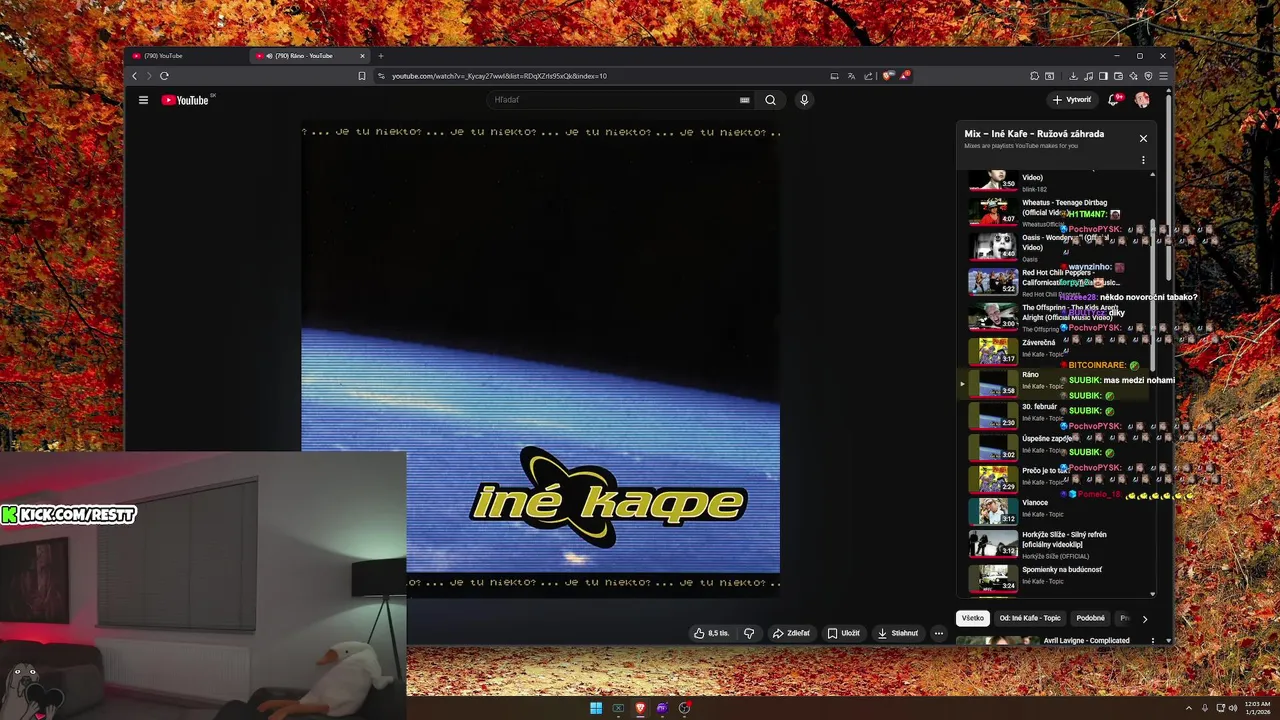Show more filter chips with right arrow

click(1145, 619)
